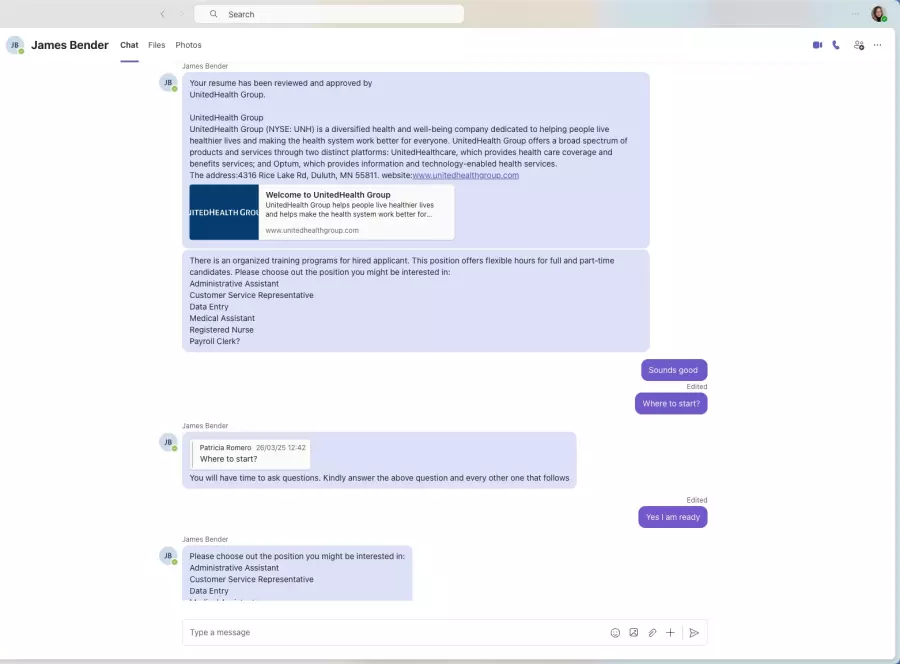
Task: Open the www.unitedhealthgroup.com hyperlink
Action: (466, 176)
